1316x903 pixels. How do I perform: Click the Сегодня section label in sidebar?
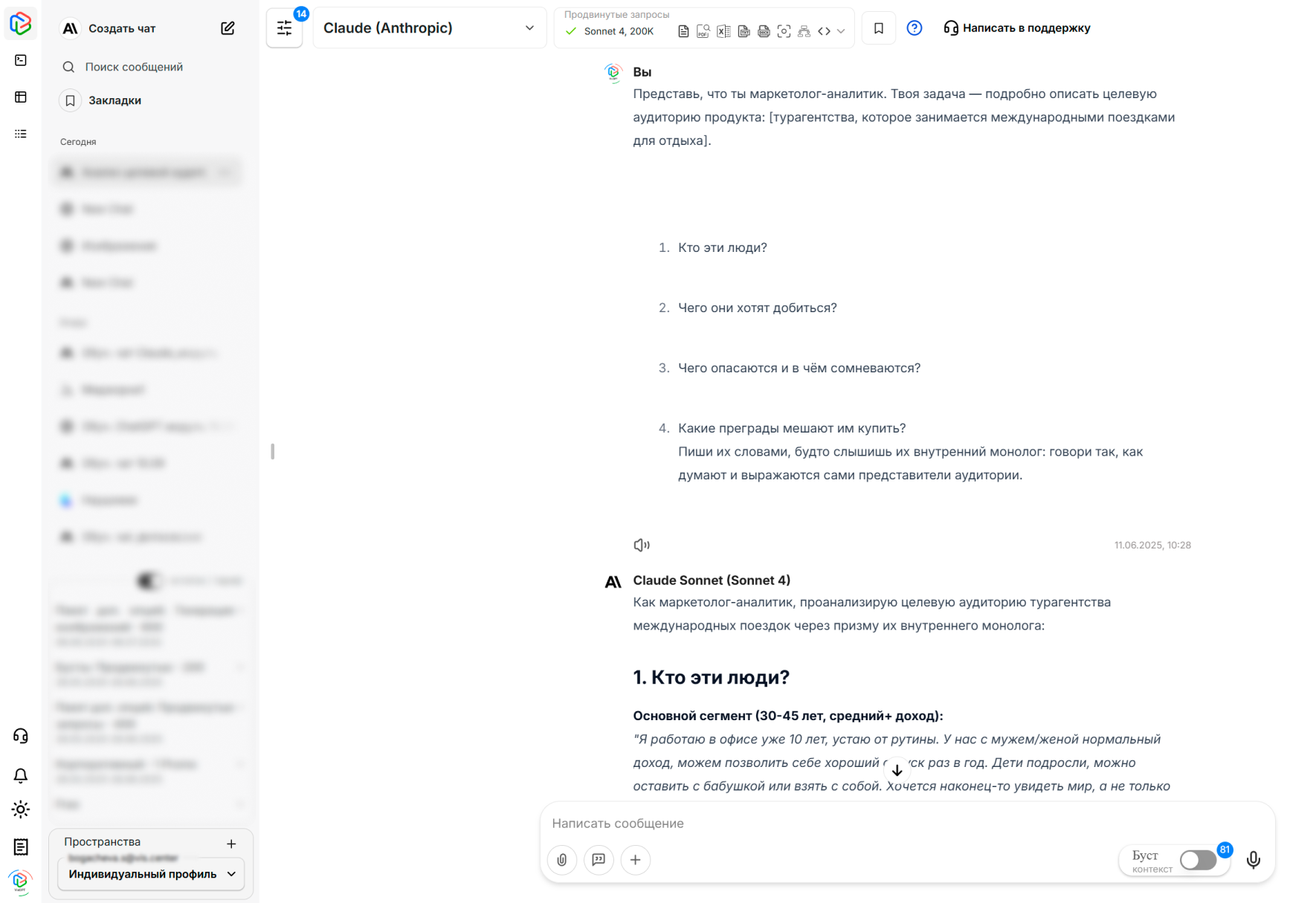(78, 142)
